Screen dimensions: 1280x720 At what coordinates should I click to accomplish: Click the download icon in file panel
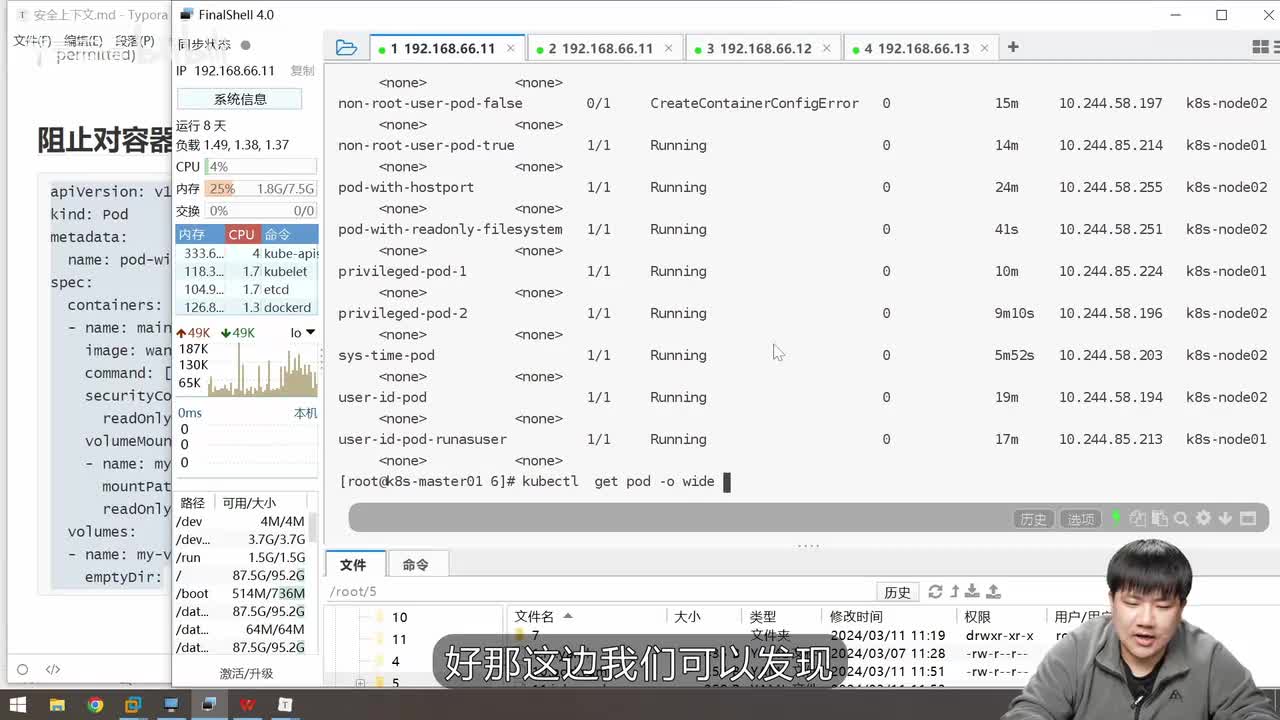pos(974,592)
